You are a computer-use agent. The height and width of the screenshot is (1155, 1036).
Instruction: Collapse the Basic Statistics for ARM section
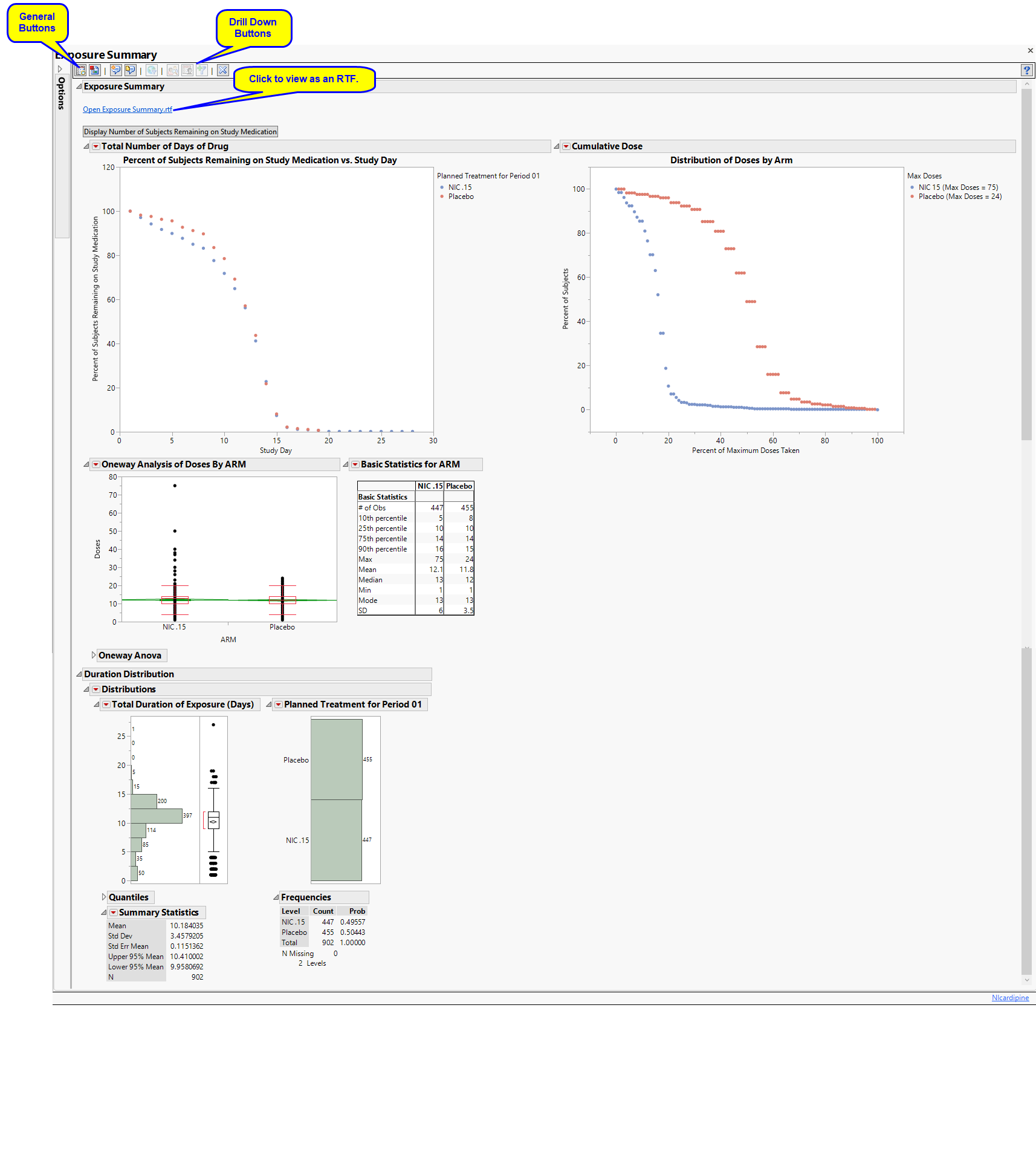tap(346, 464)
